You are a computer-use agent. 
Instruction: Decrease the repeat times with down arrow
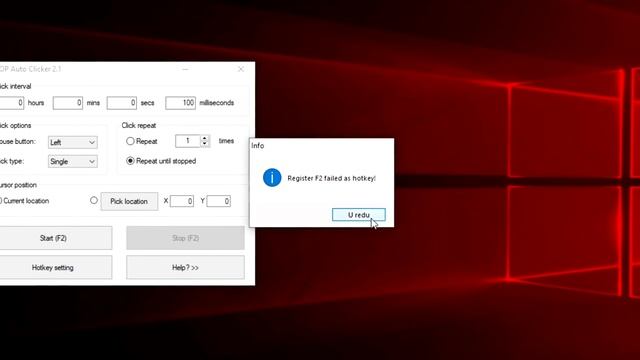pos(205,144)
